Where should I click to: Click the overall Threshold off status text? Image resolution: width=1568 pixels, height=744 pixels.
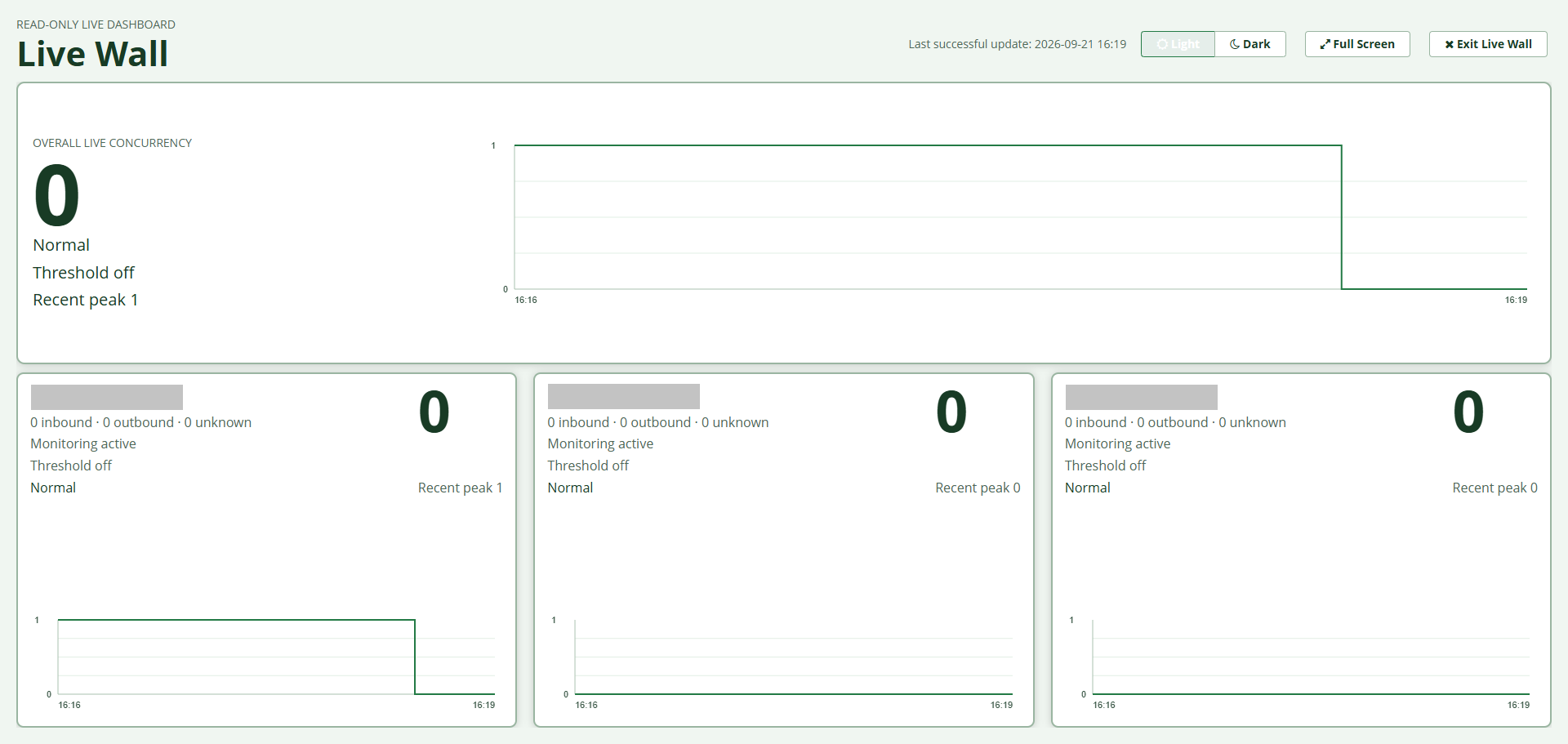tap(83, 273)
